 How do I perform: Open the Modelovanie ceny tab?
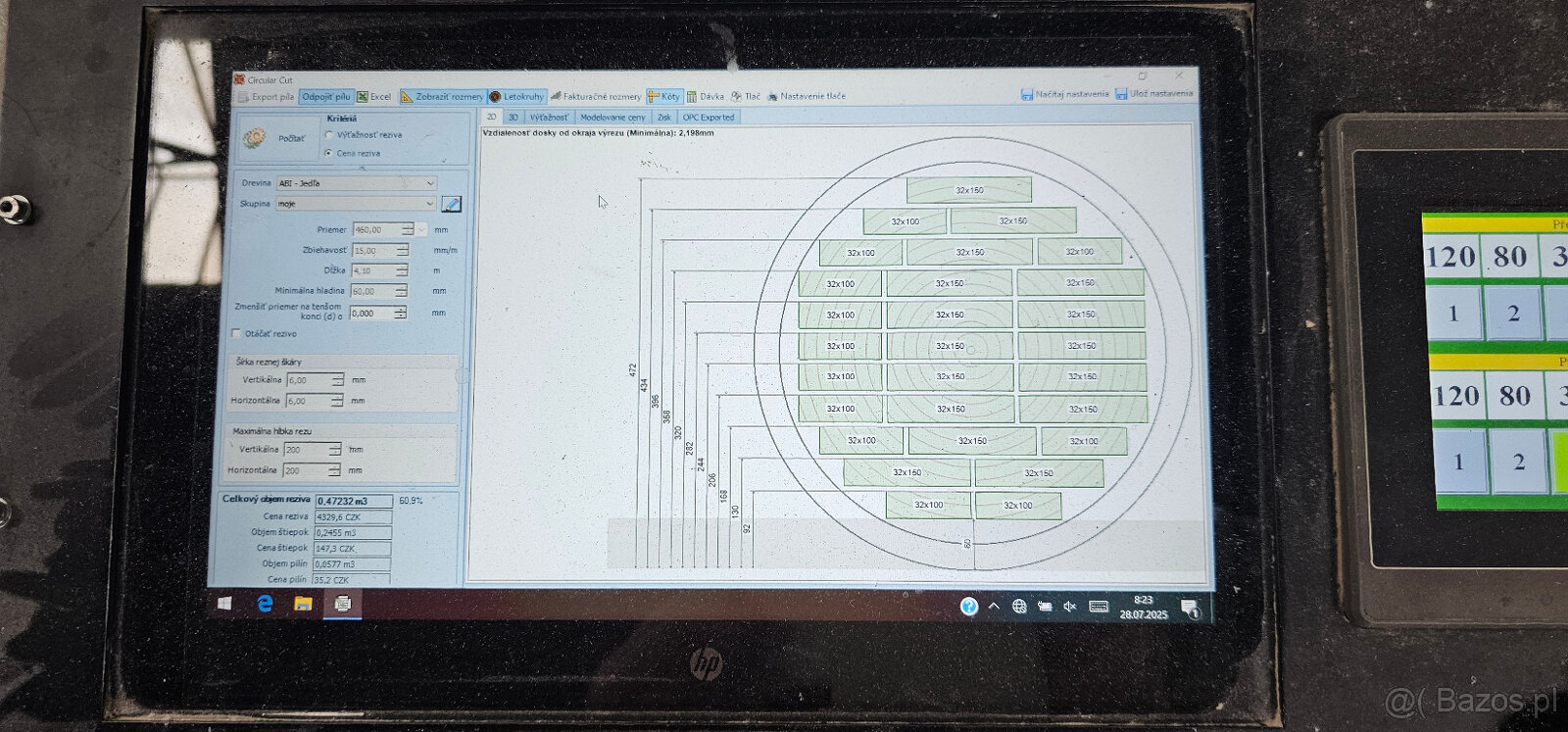point(612,118)
